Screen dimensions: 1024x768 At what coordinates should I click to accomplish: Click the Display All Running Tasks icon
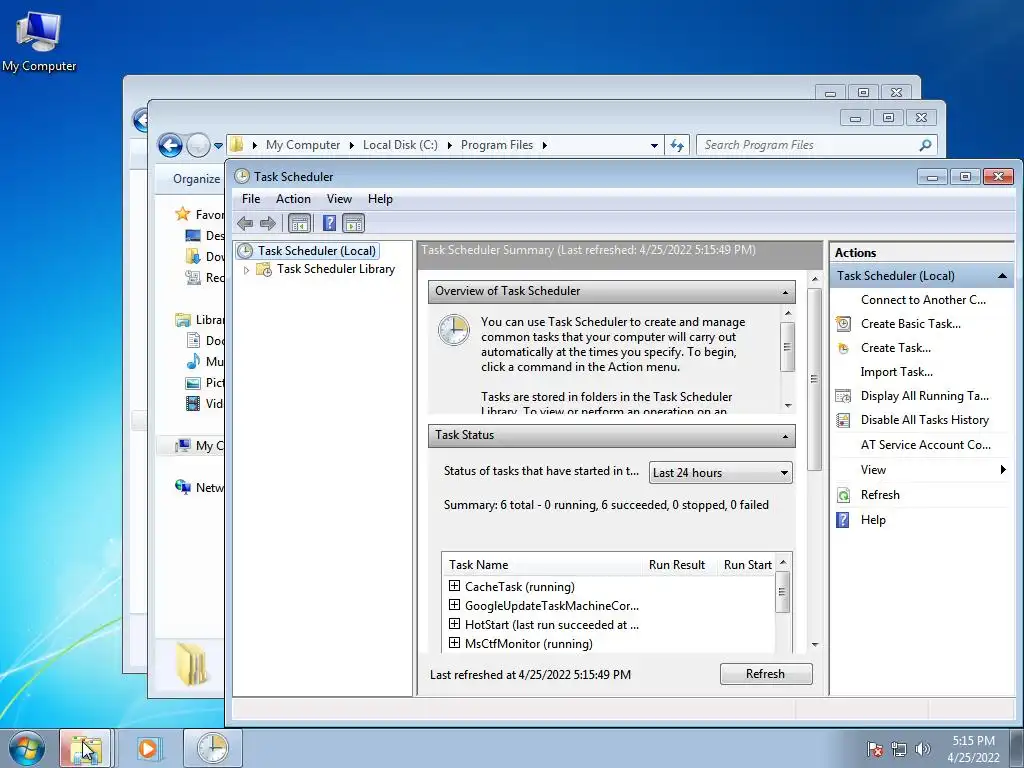click(843, 396)
